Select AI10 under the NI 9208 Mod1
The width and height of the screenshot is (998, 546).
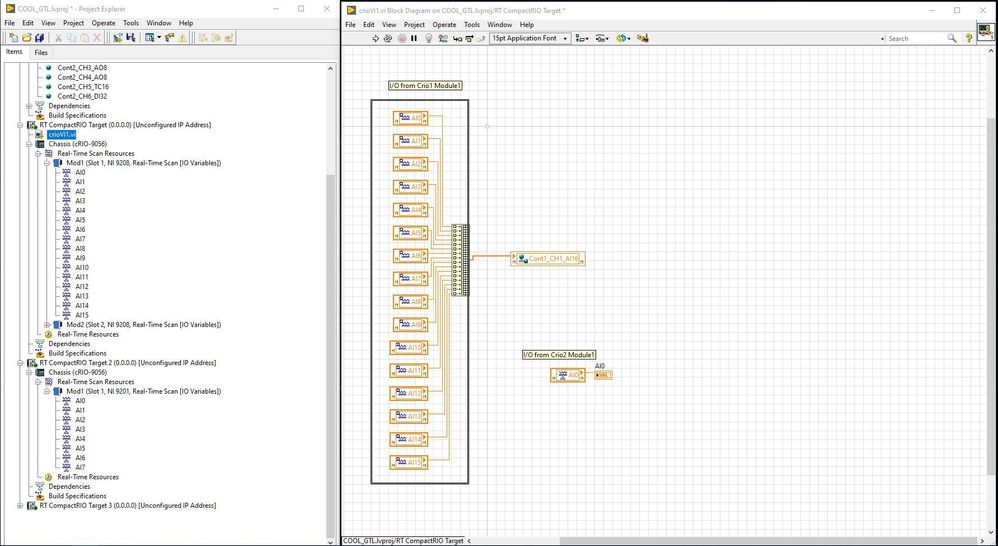(82, 268)
